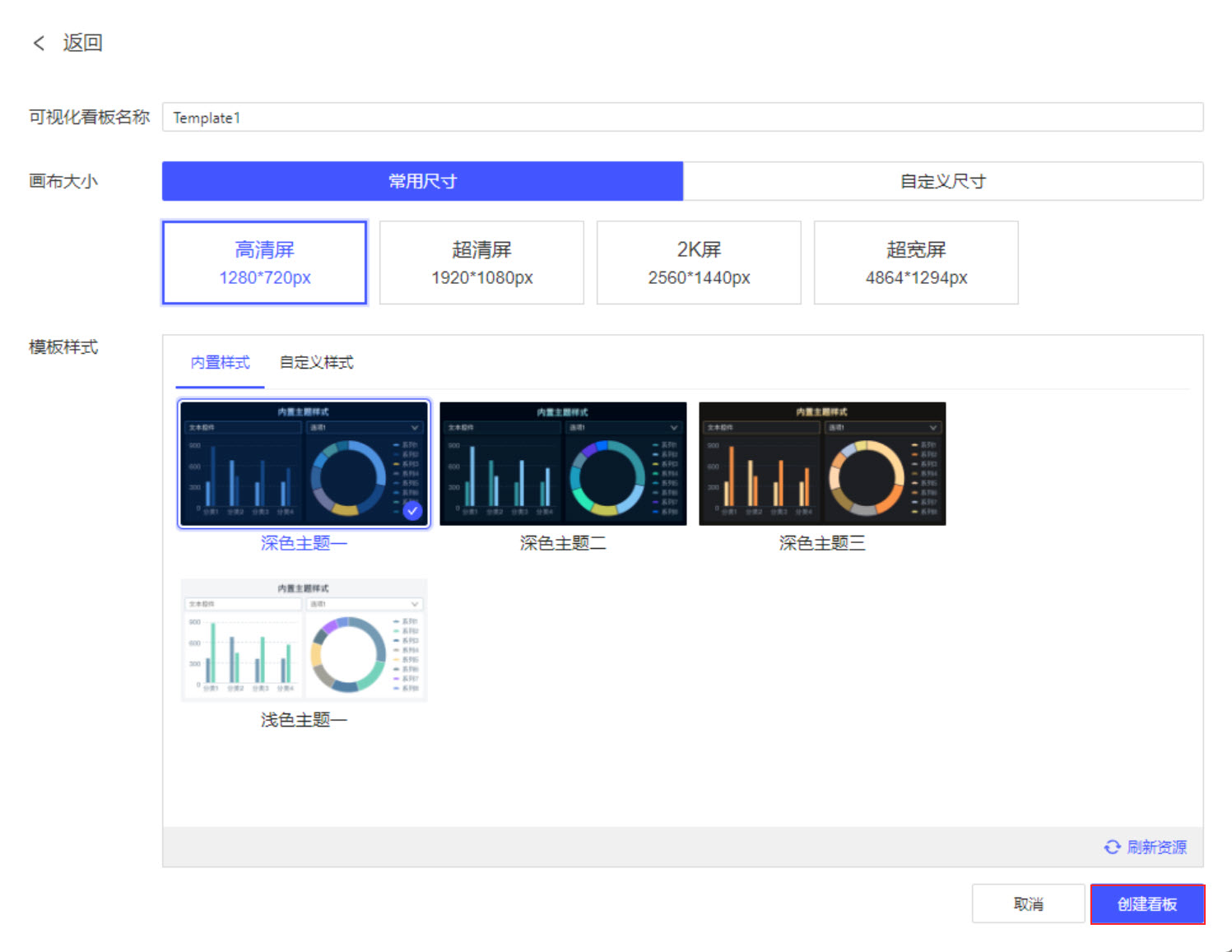Viewport: 1232px width, 952px height.
Task: Choose the 深色主题二 template thumbnail
Action: pyautogui.click(x=563, y=464)
